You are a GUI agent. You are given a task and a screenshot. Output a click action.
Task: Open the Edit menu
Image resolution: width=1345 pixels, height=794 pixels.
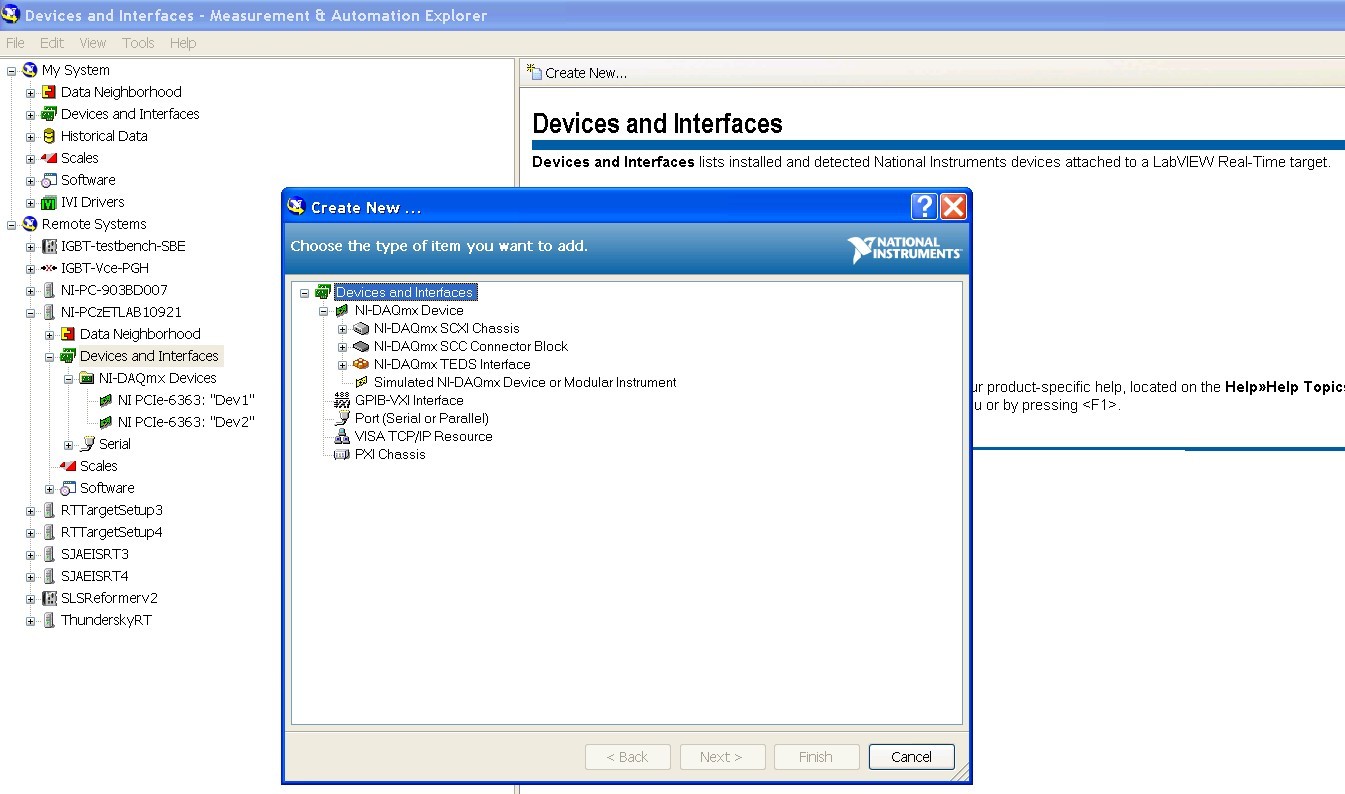click(x=52, y=43)
